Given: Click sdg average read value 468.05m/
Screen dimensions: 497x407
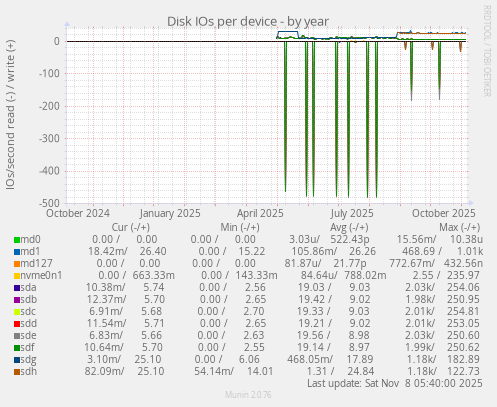Looking at the screenshot, I should tap(310, 359).
